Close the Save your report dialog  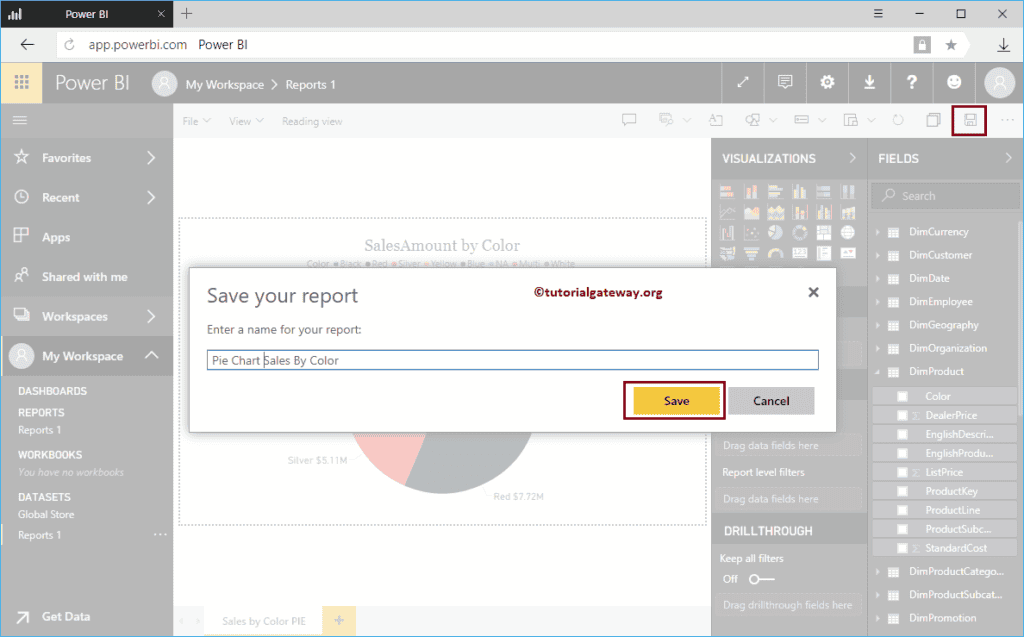pyautogui.click(x=813, y=292)
